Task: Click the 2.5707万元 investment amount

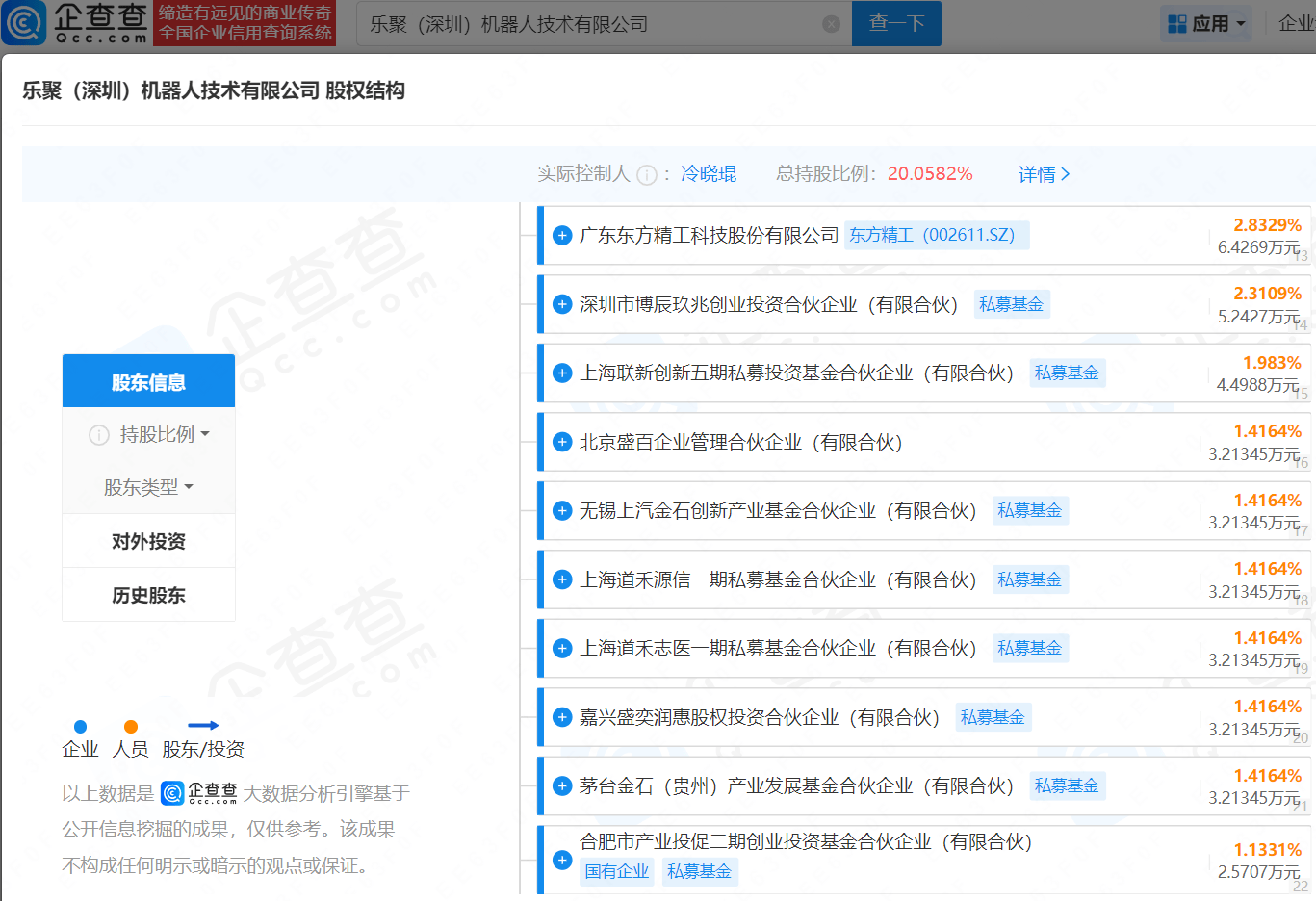Action: pyautogui.click(x=1258, y=872)
